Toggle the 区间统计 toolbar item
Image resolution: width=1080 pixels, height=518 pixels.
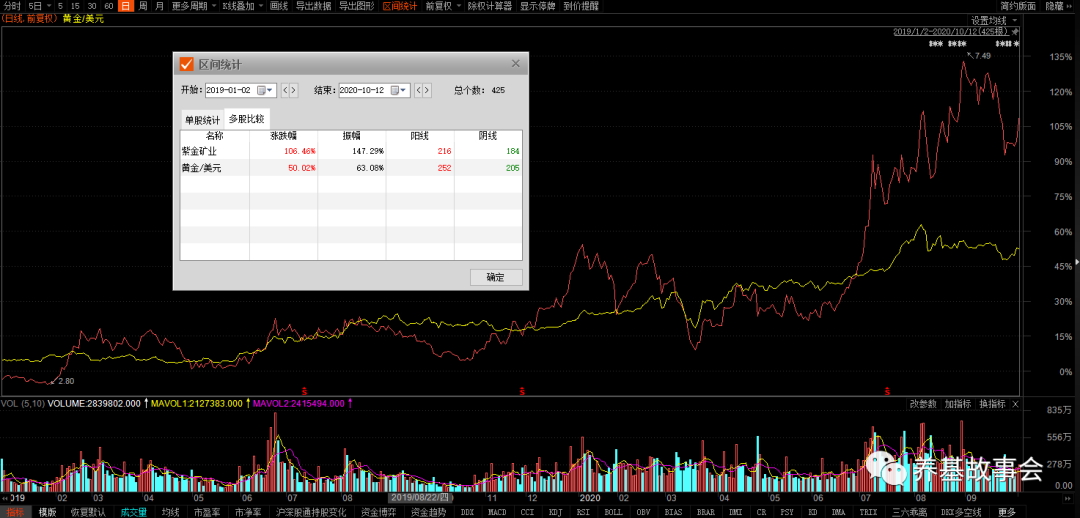399,6
